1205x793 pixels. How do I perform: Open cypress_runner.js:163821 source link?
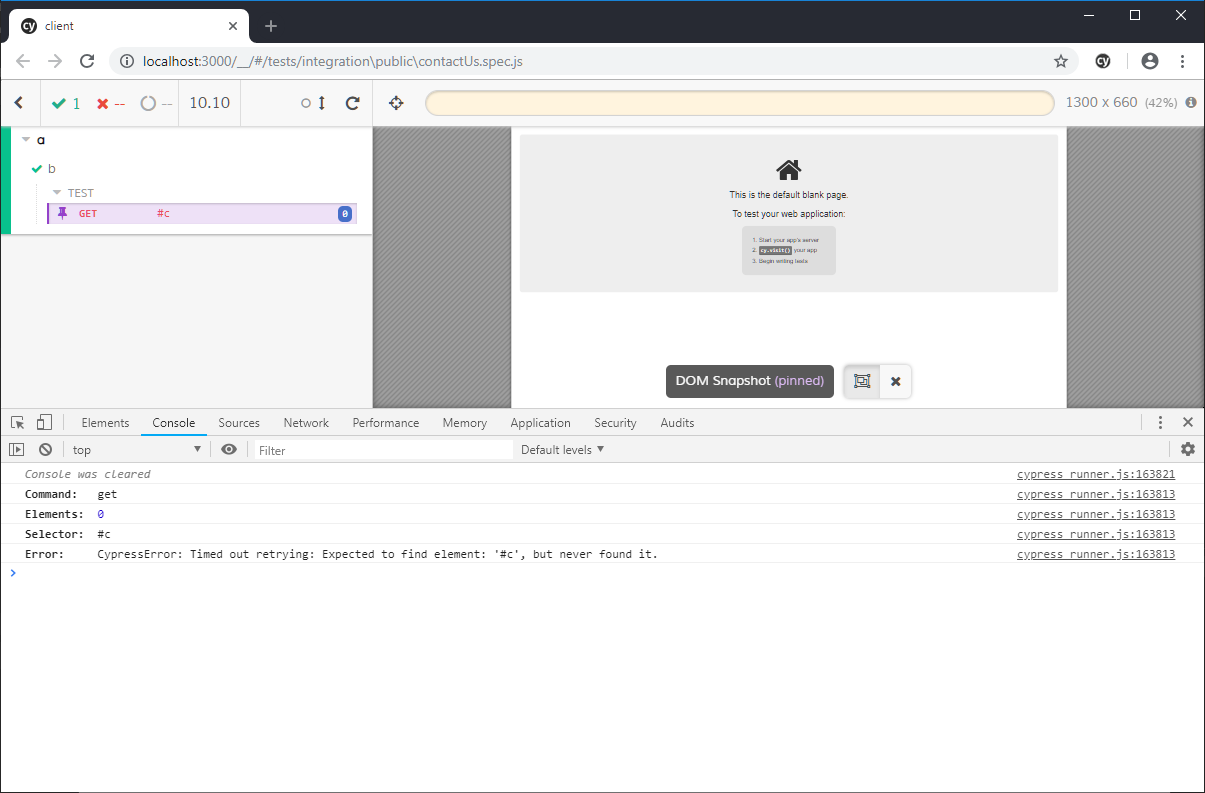tap(1096, 474)
